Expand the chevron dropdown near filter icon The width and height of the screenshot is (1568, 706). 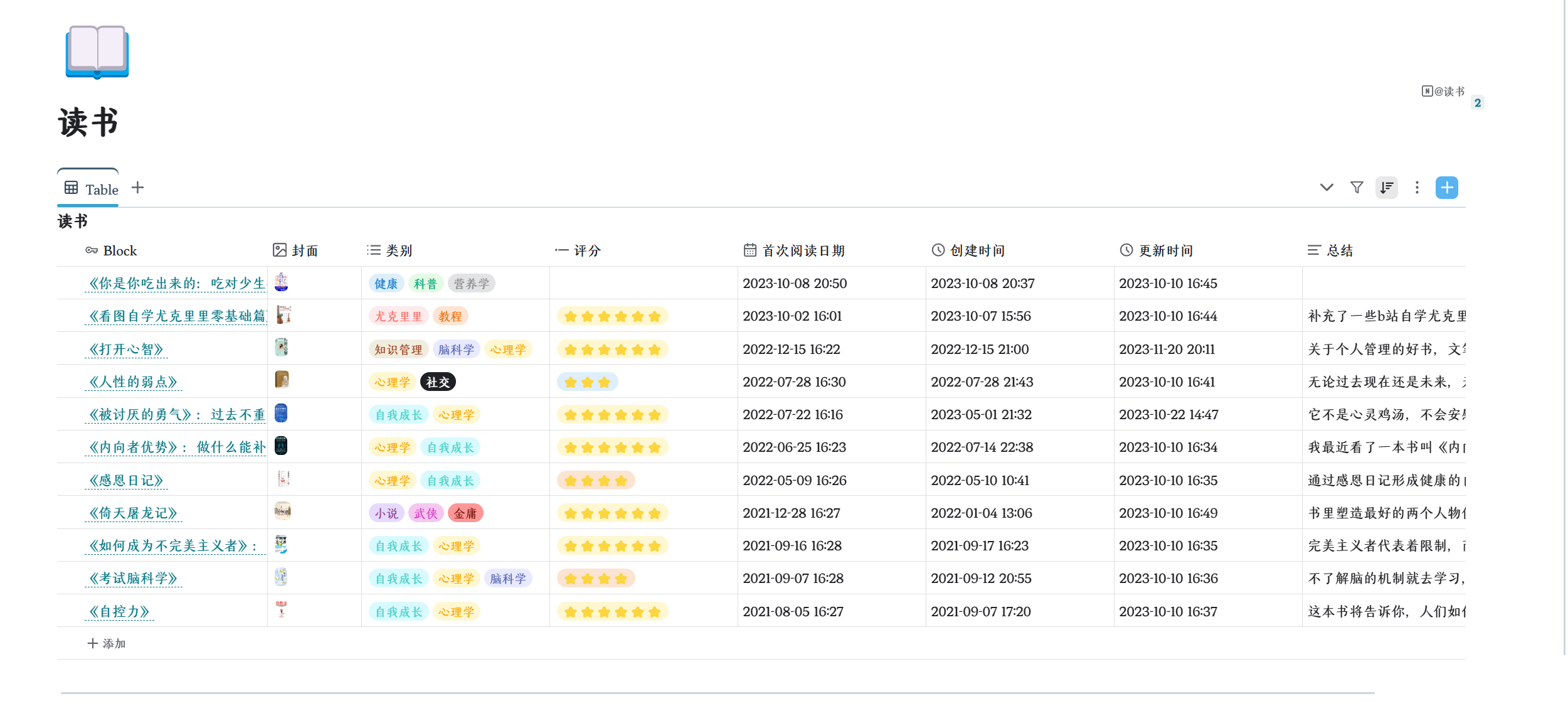coord(1327,188)
